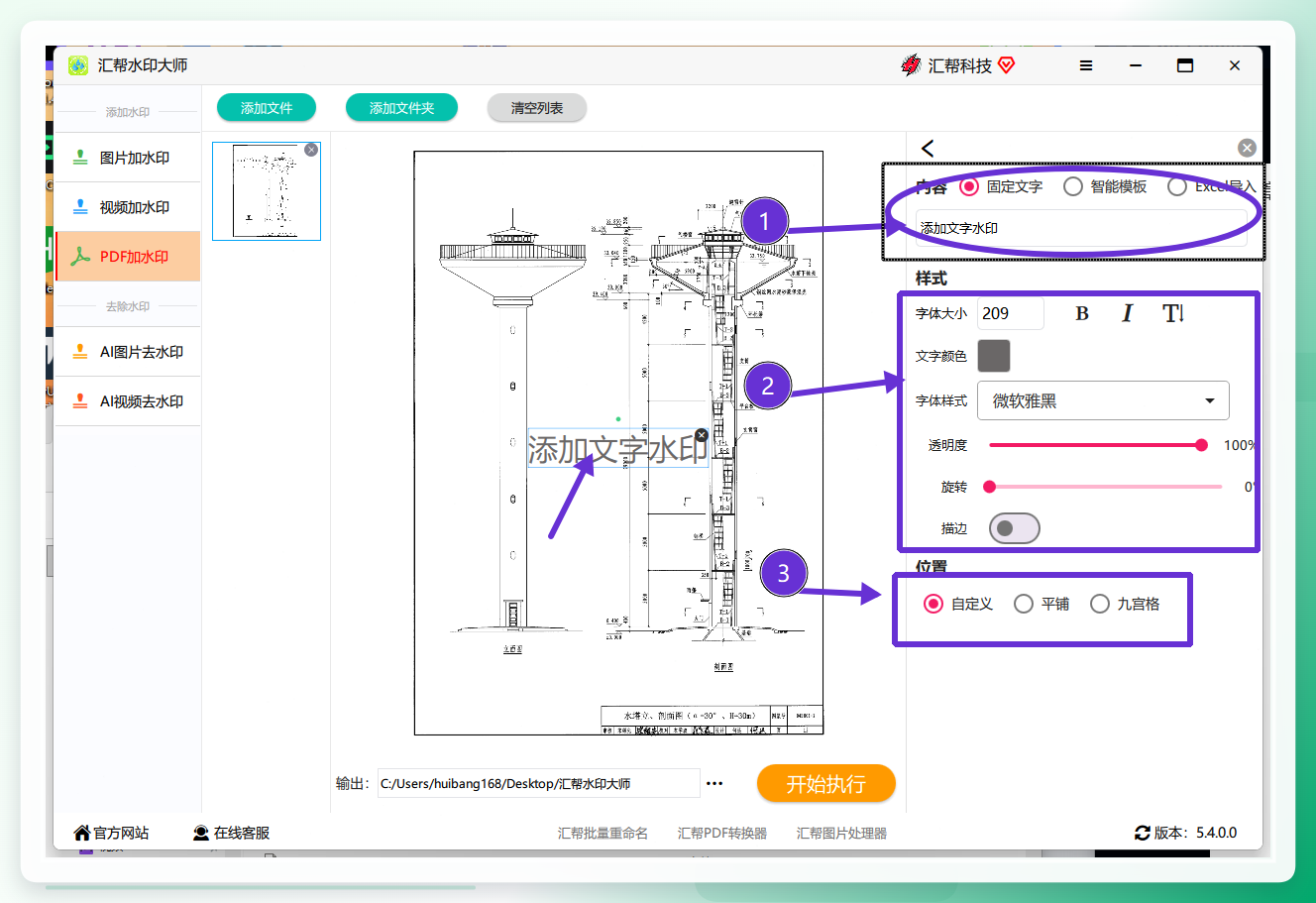This screenshot has height=903, width=1316.
Task: Click the 添加文字水印 watermark on preview
Action: click(x=618, y=450)
